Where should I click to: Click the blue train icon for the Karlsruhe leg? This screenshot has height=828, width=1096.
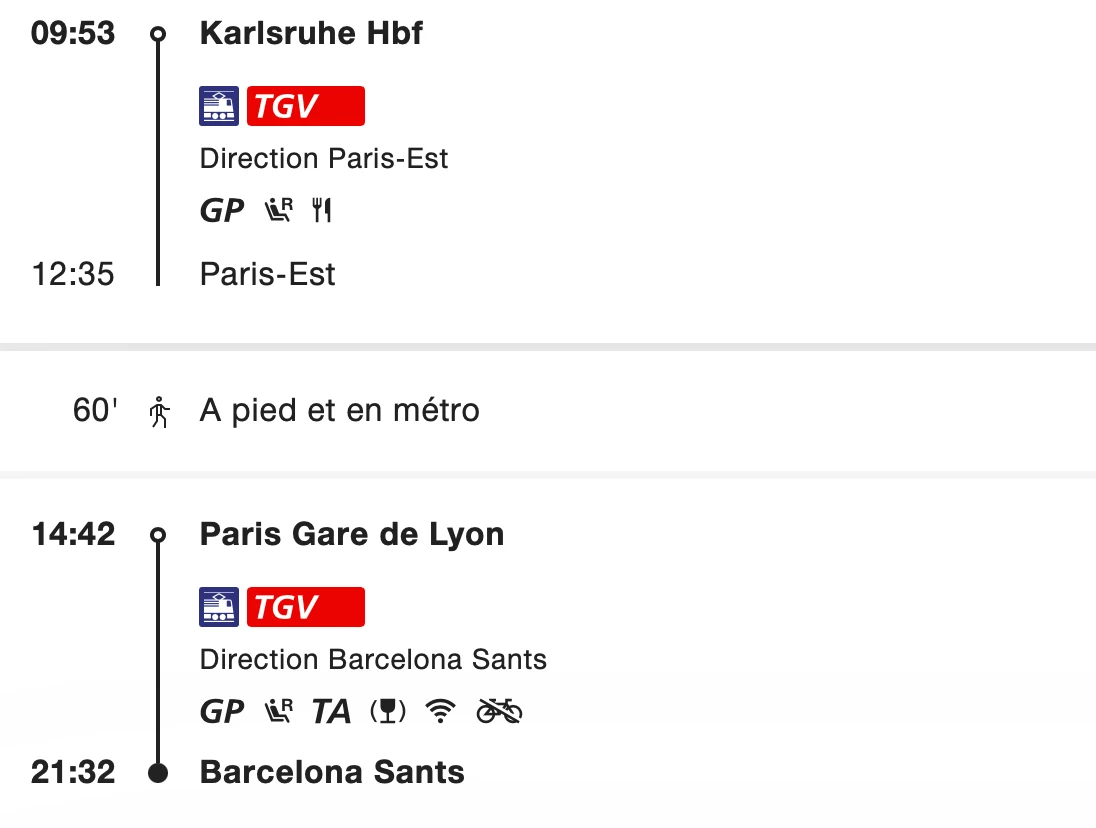219,106
